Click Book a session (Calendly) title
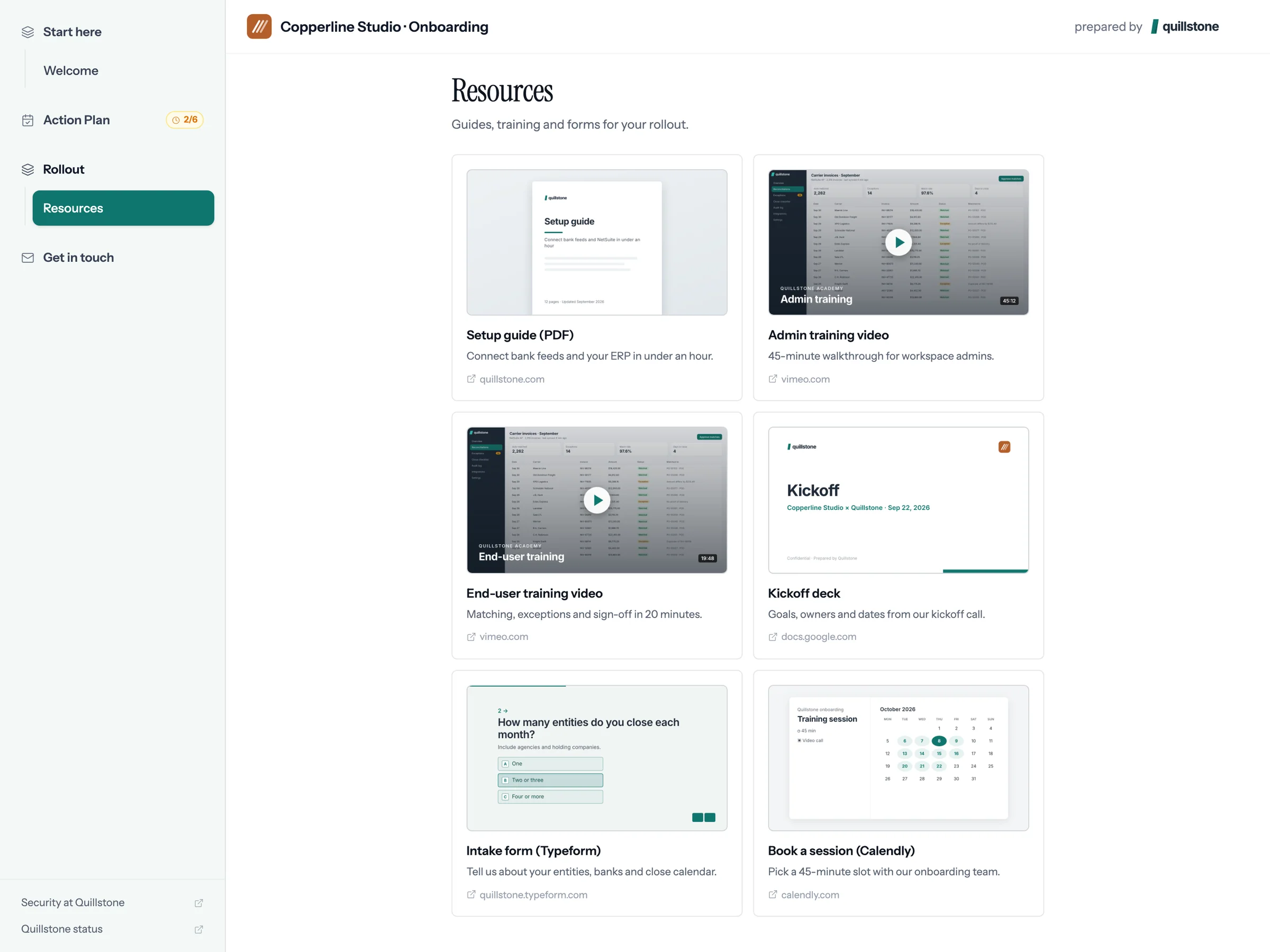This screenshot has width=1270, height=952. tap(842, 850)
